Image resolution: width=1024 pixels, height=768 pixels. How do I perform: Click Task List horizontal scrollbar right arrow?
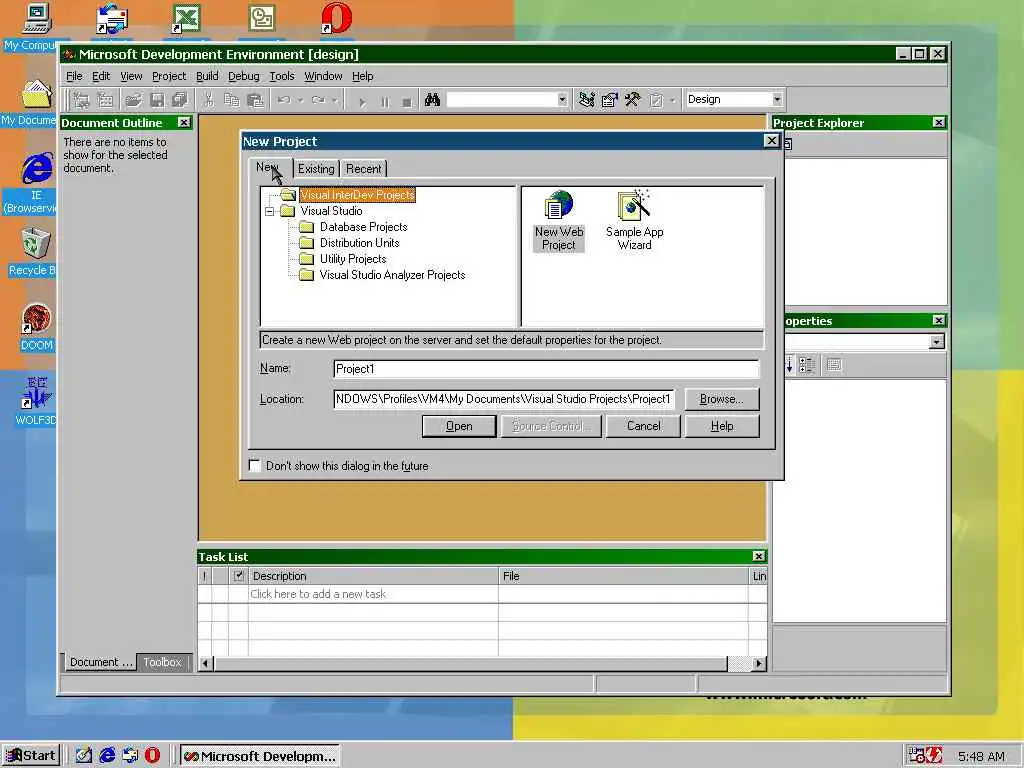coord(758,664)
